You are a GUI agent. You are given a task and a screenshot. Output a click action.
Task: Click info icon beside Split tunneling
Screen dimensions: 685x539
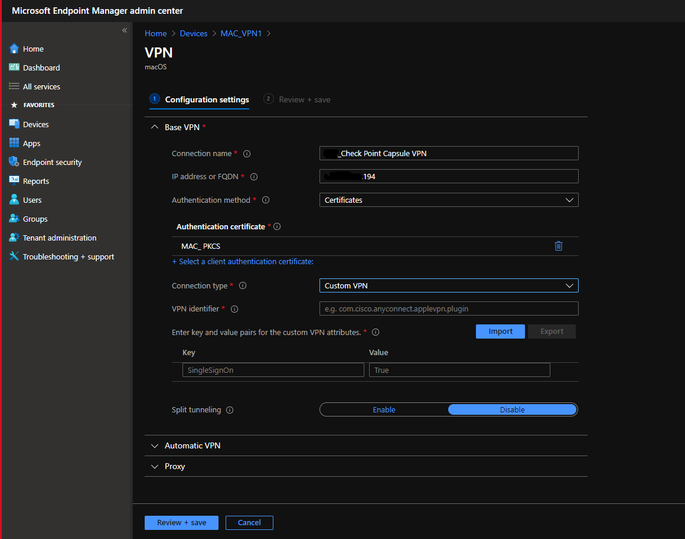click(x=230, y=410)
